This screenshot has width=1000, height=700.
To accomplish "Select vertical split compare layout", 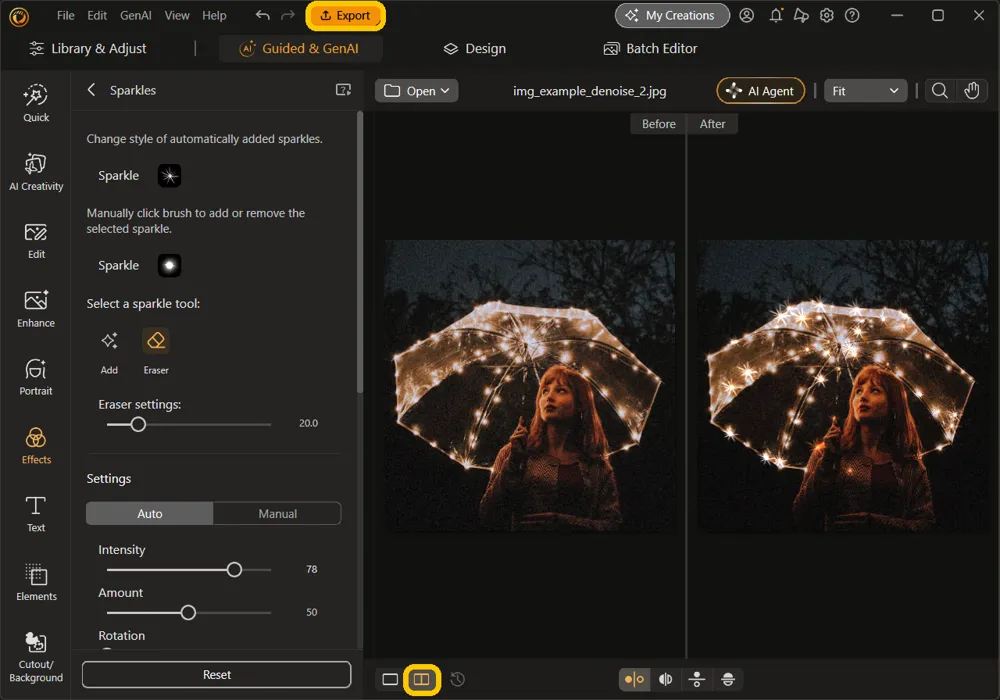I will pyautogui.click(x=665, y=679).
